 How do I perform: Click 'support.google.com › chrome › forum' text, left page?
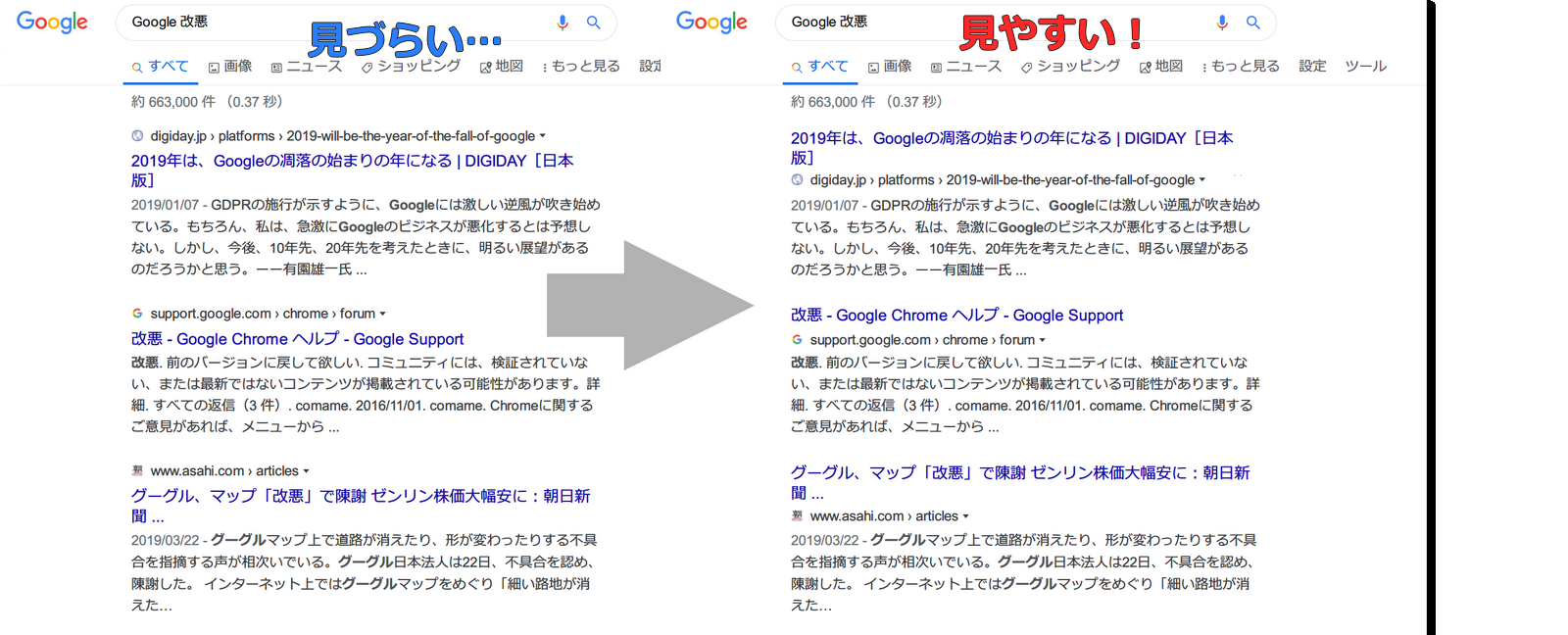coord(263,314)
